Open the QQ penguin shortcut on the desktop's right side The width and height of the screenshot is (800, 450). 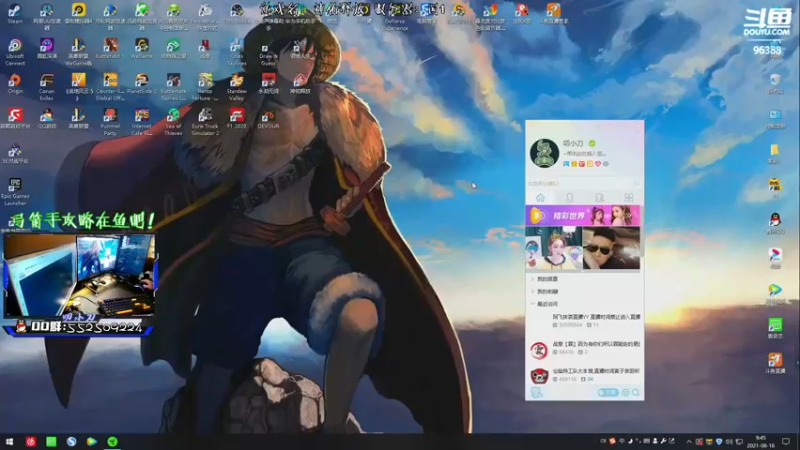[775, 223]
